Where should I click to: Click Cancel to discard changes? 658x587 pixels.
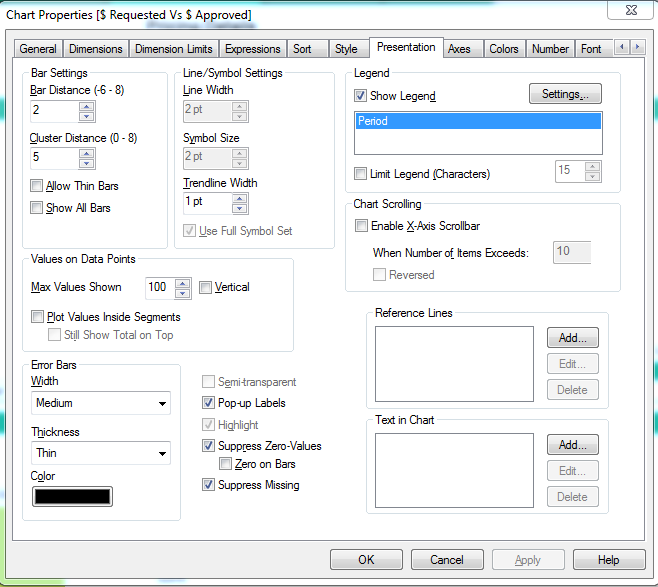coord(447,560)
